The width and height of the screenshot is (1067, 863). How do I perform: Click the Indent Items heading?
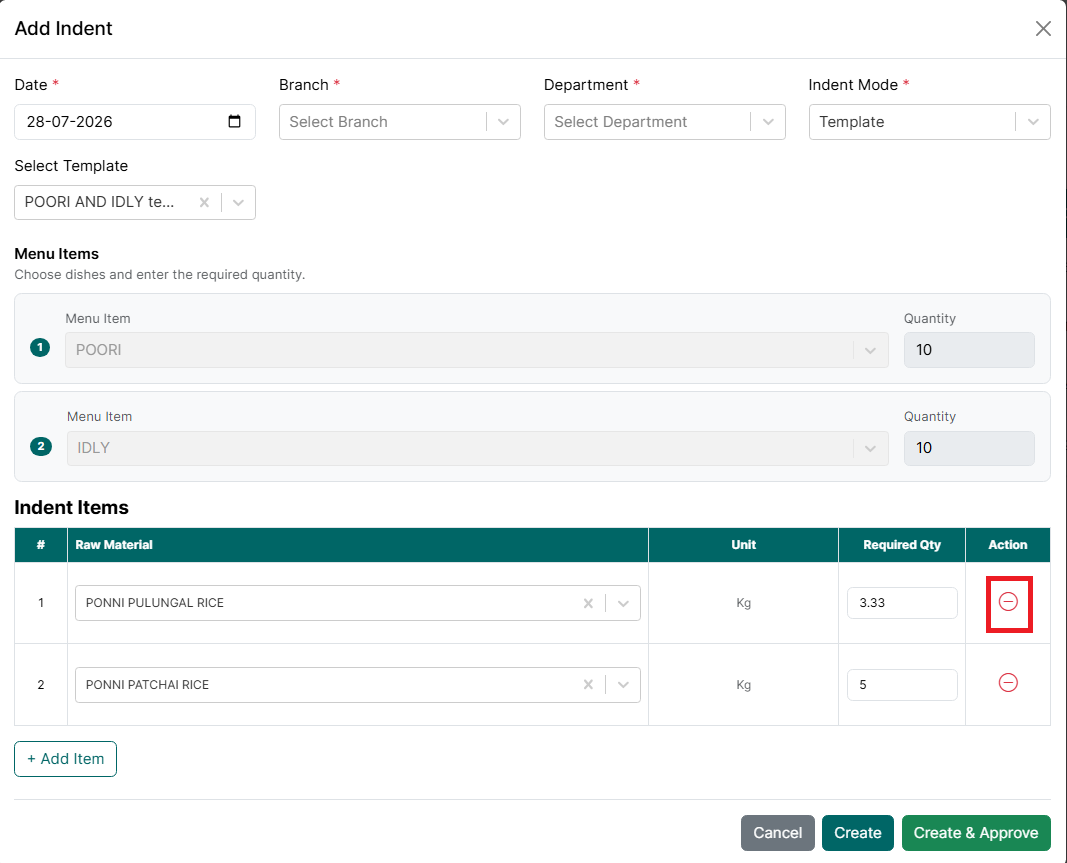[71, 508]
